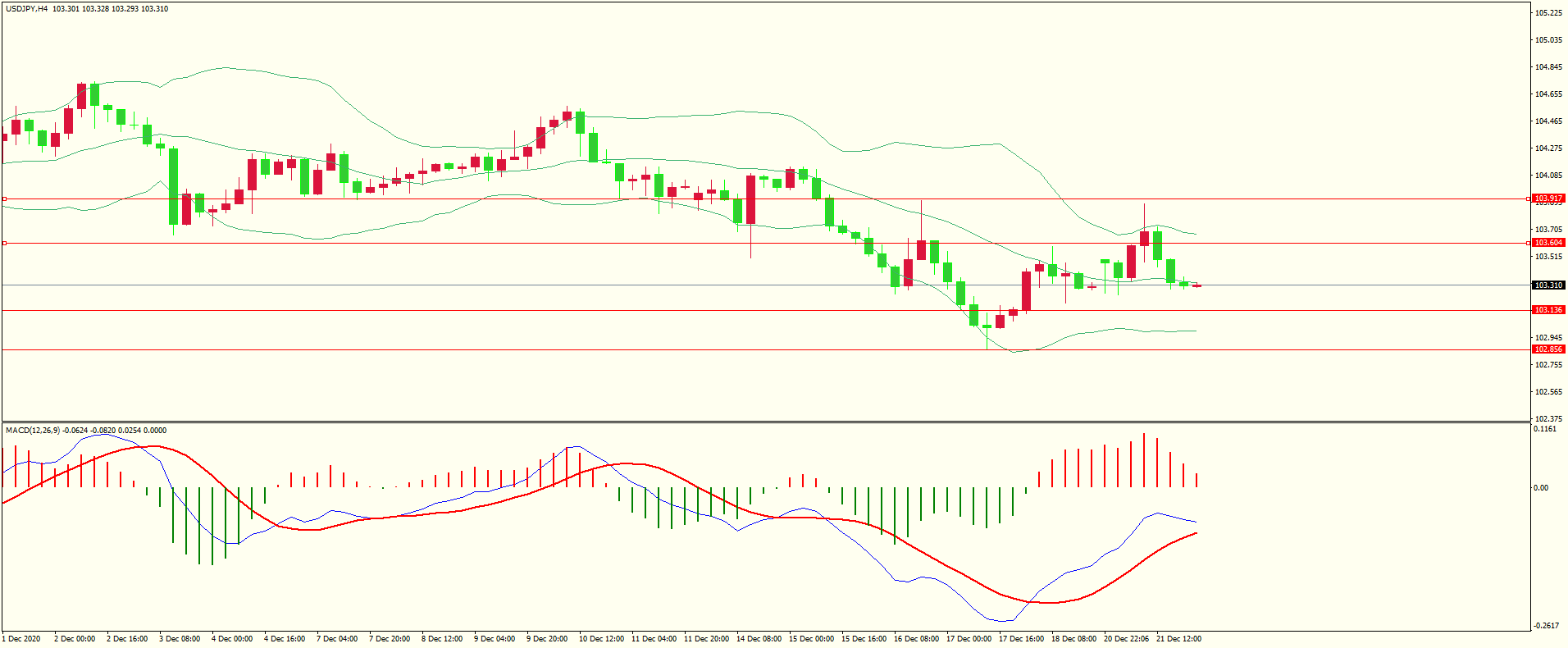Image resolution: width=1568 pixels, height=648 pixels.
Task: Select left-edge handle of the 103.604 line
Action: click(4, 243)
